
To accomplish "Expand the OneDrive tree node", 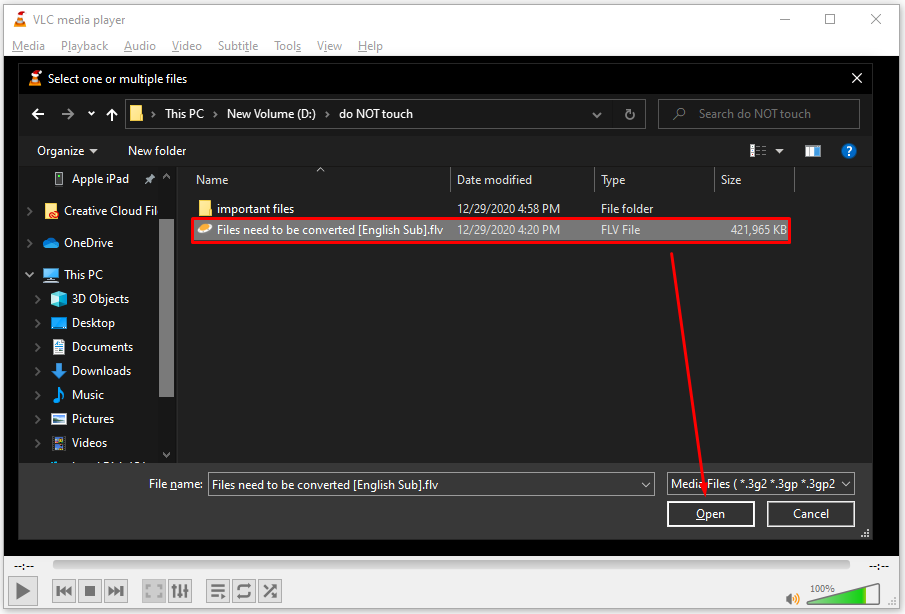I will point(29,243).
